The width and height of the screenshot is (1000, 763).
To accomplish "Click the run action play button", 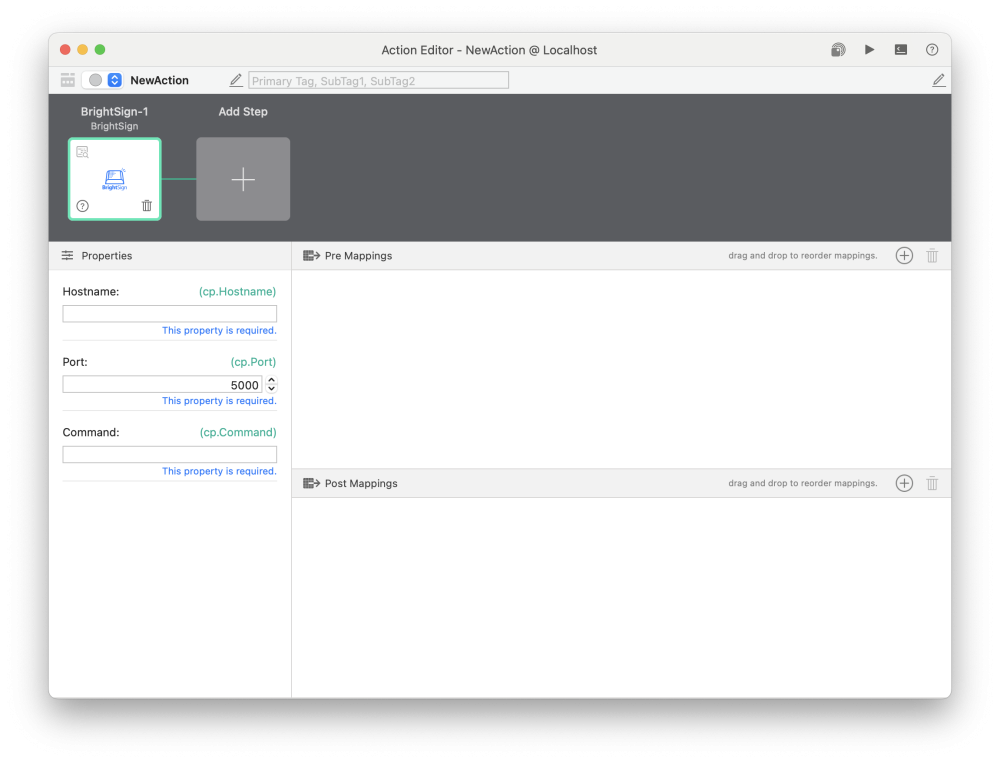I will point(869,50).
